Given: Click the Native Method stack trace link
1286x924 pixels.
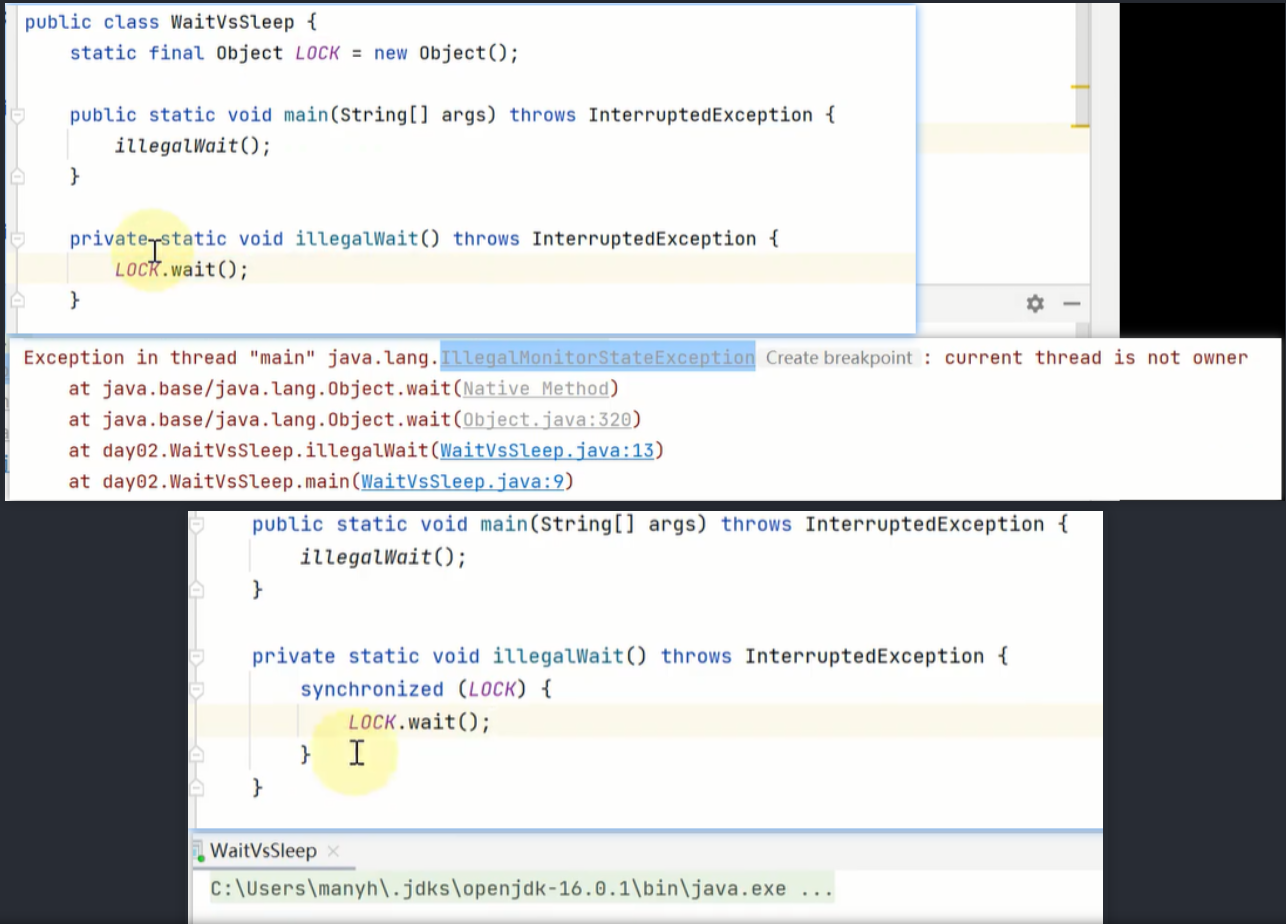Looking at the screenshot, I should pyautogui.click(x=535, y=389).
